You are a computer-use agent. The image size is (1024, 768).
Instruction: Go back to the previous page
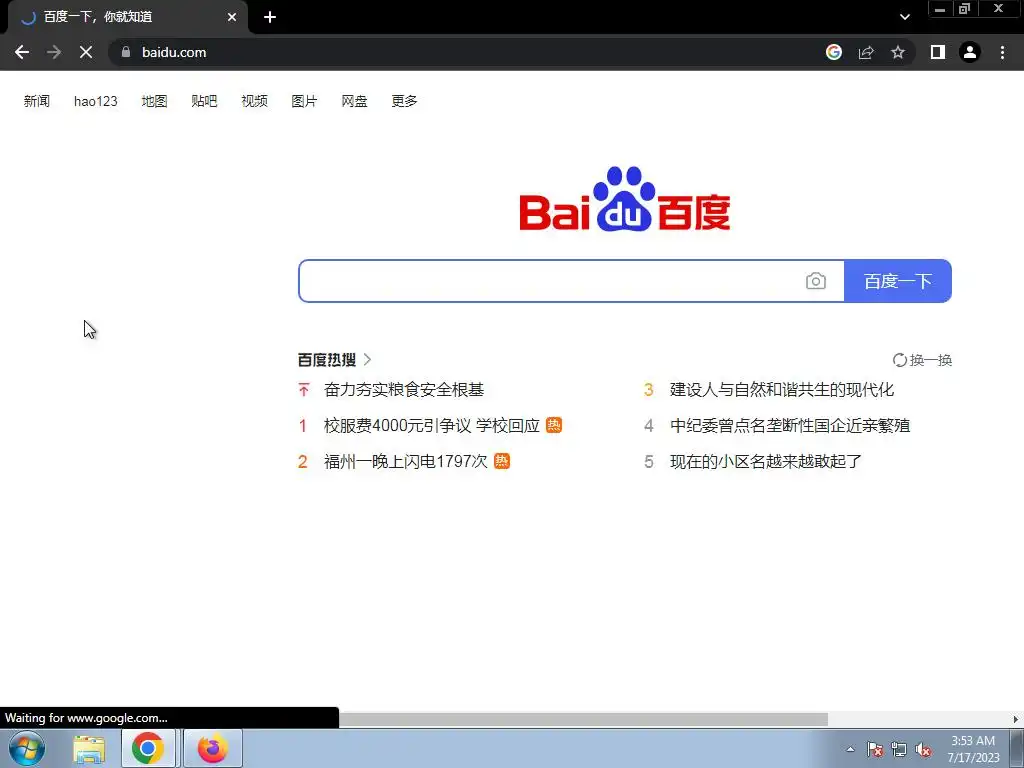coord(22,52)
